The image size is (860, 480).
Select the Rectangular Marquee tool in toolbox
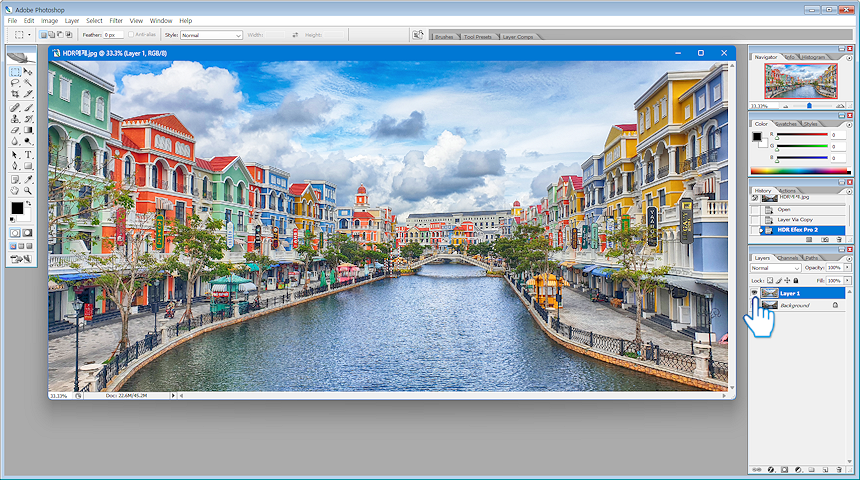pyautogui.click(x=15, y=72)
